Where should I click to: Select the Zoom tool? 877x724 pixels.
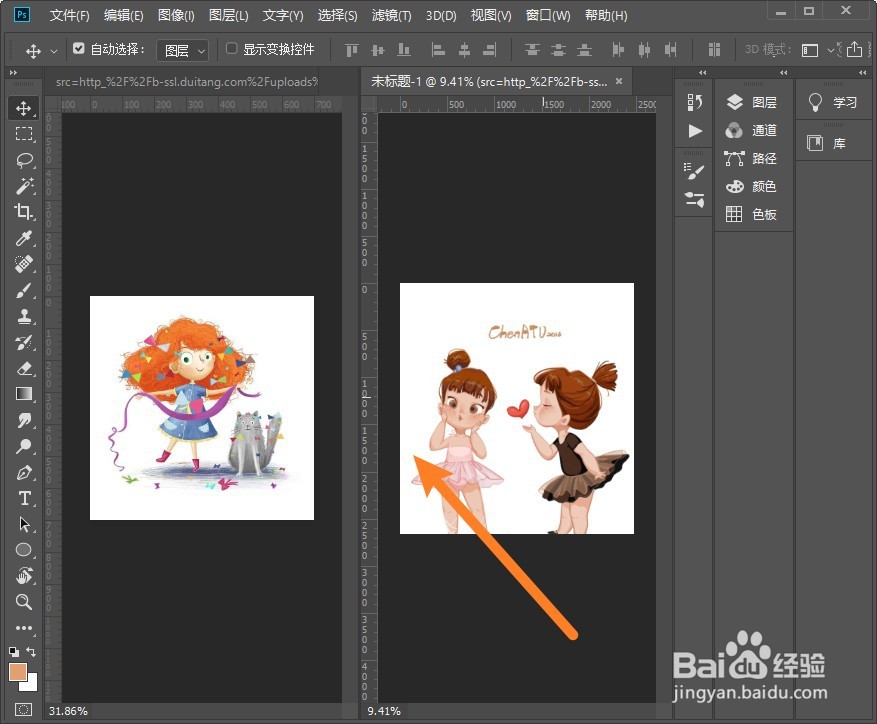coord(23,602)
